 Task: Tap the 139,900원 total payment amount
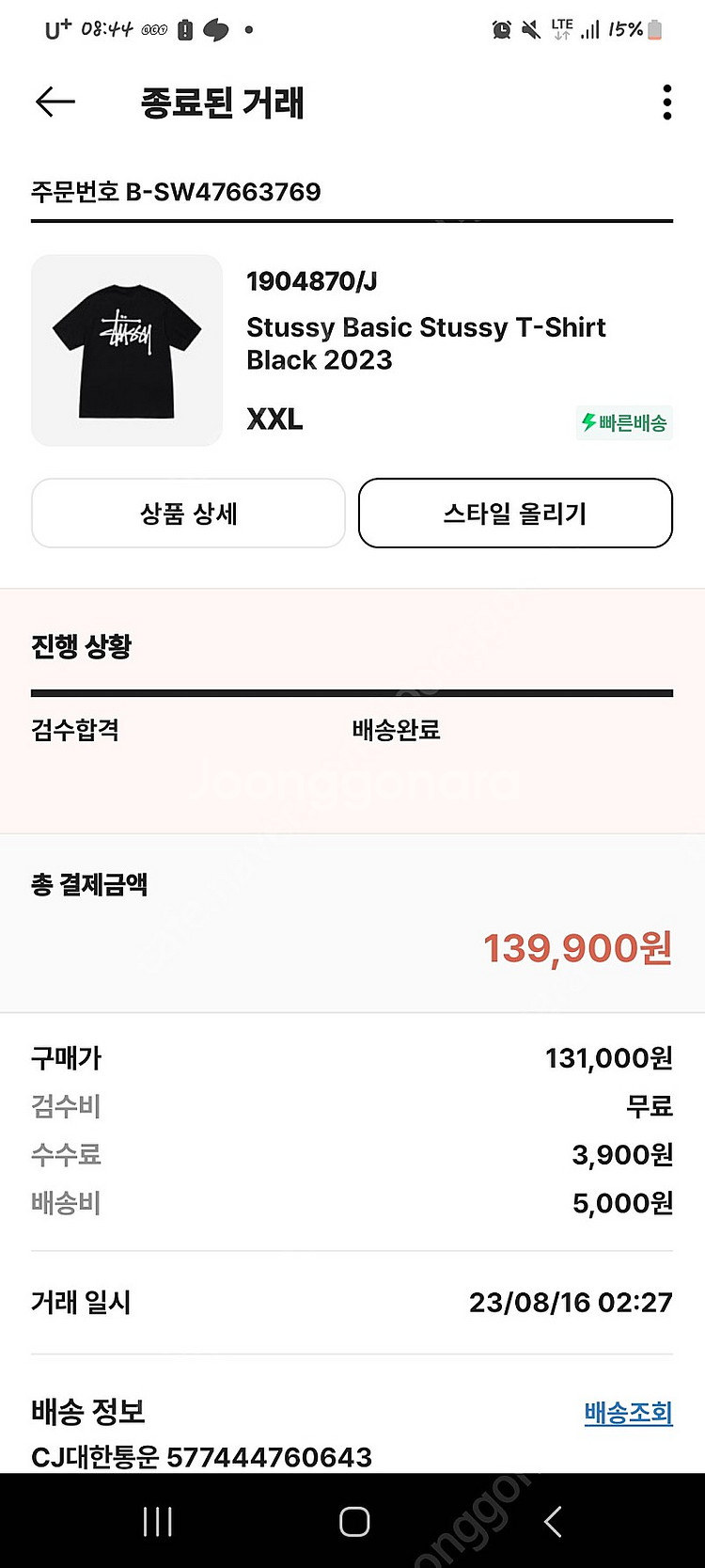[577, 948]
